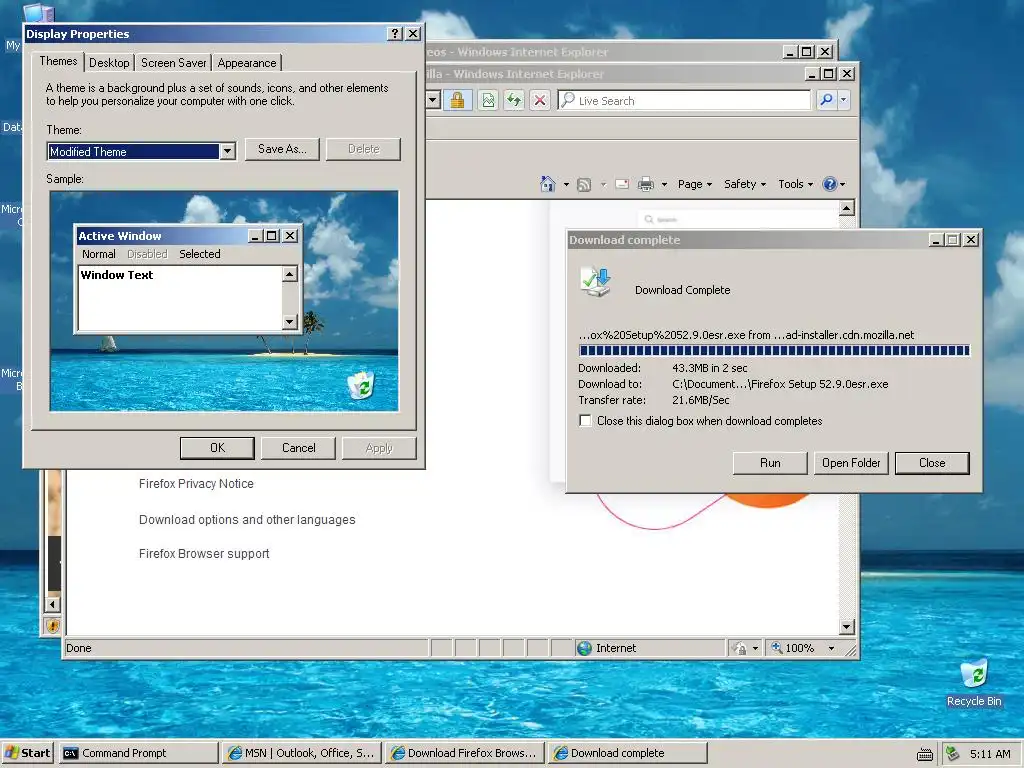Click the Home page house icon

click(x=548, y=184)
